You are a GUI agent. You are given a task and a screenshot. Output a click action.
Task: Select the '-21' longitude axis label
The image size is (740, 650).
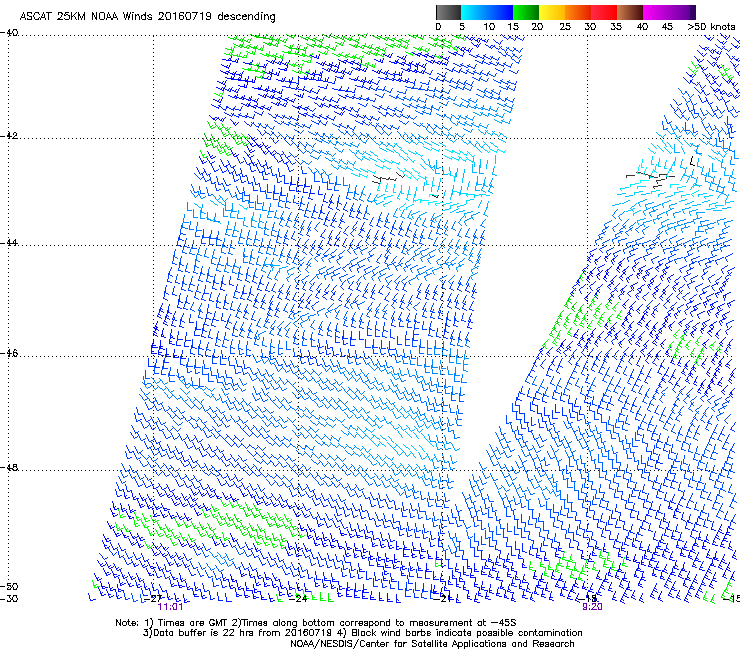click(443, 599)
